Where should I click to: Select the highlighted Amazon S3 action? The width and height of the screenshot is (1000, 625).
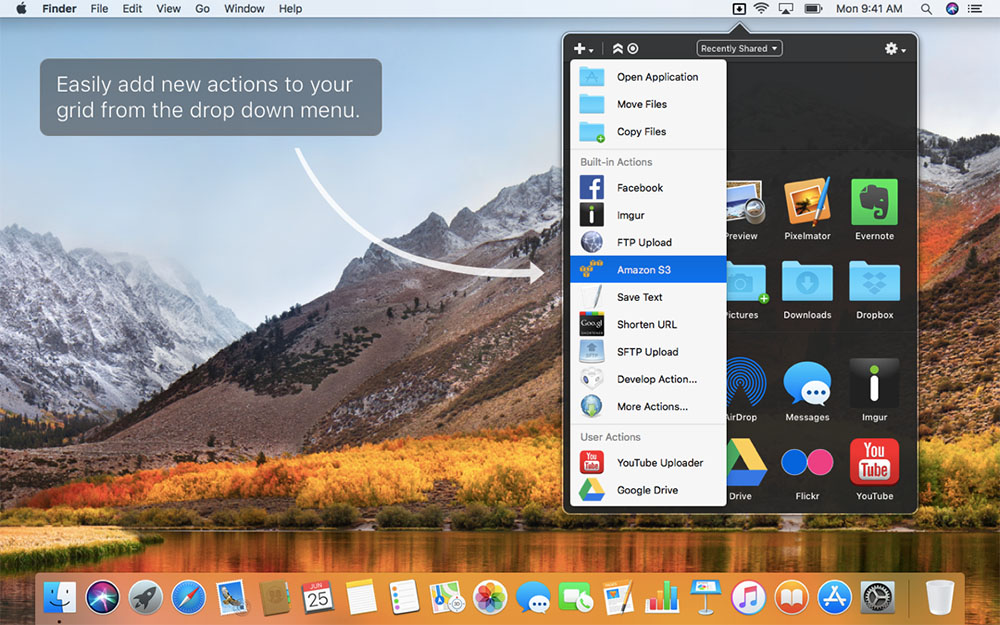click(648, 269)
